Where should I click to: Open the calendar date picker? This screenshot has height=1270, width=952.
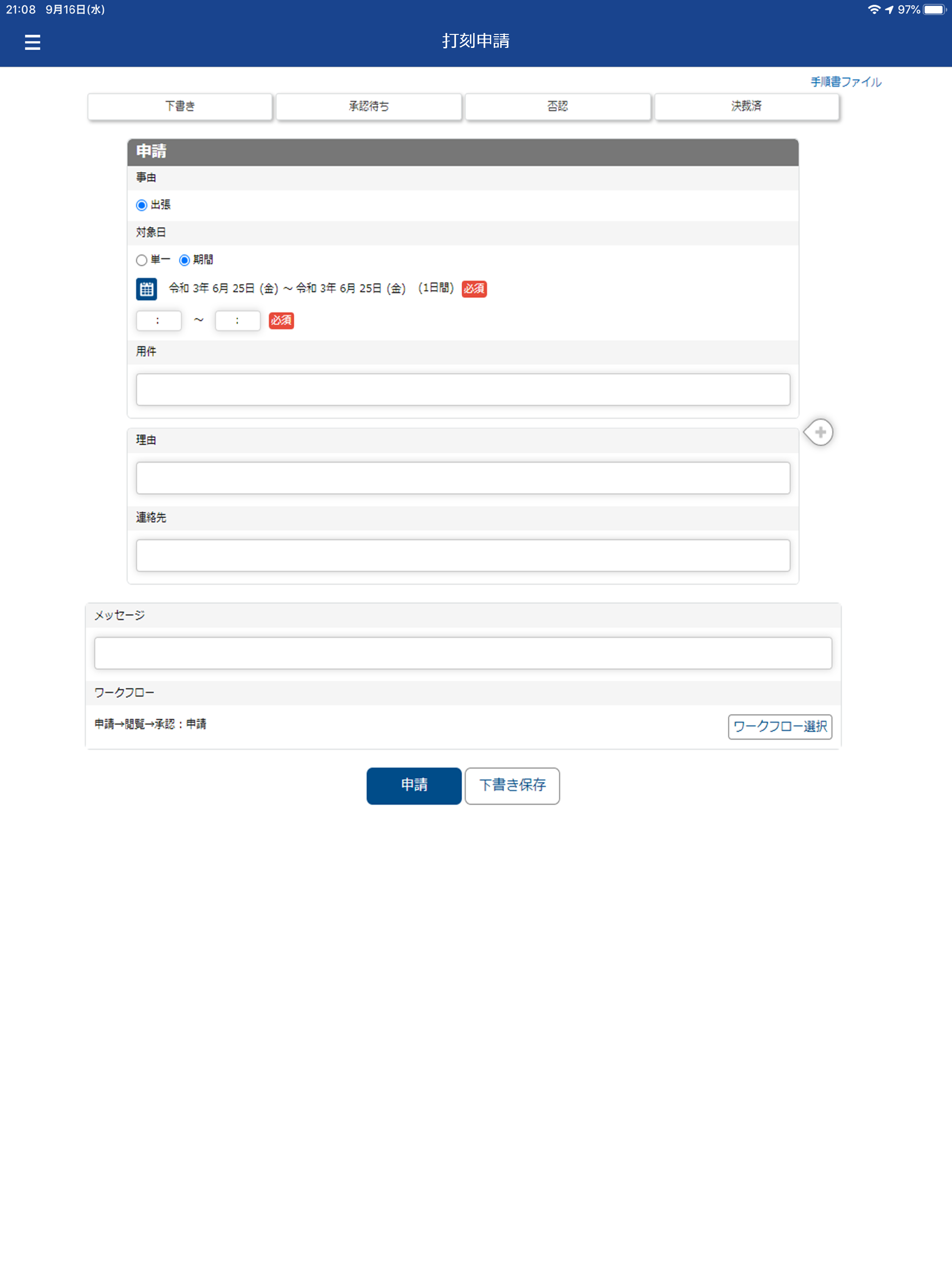click(x=146, y=289)
